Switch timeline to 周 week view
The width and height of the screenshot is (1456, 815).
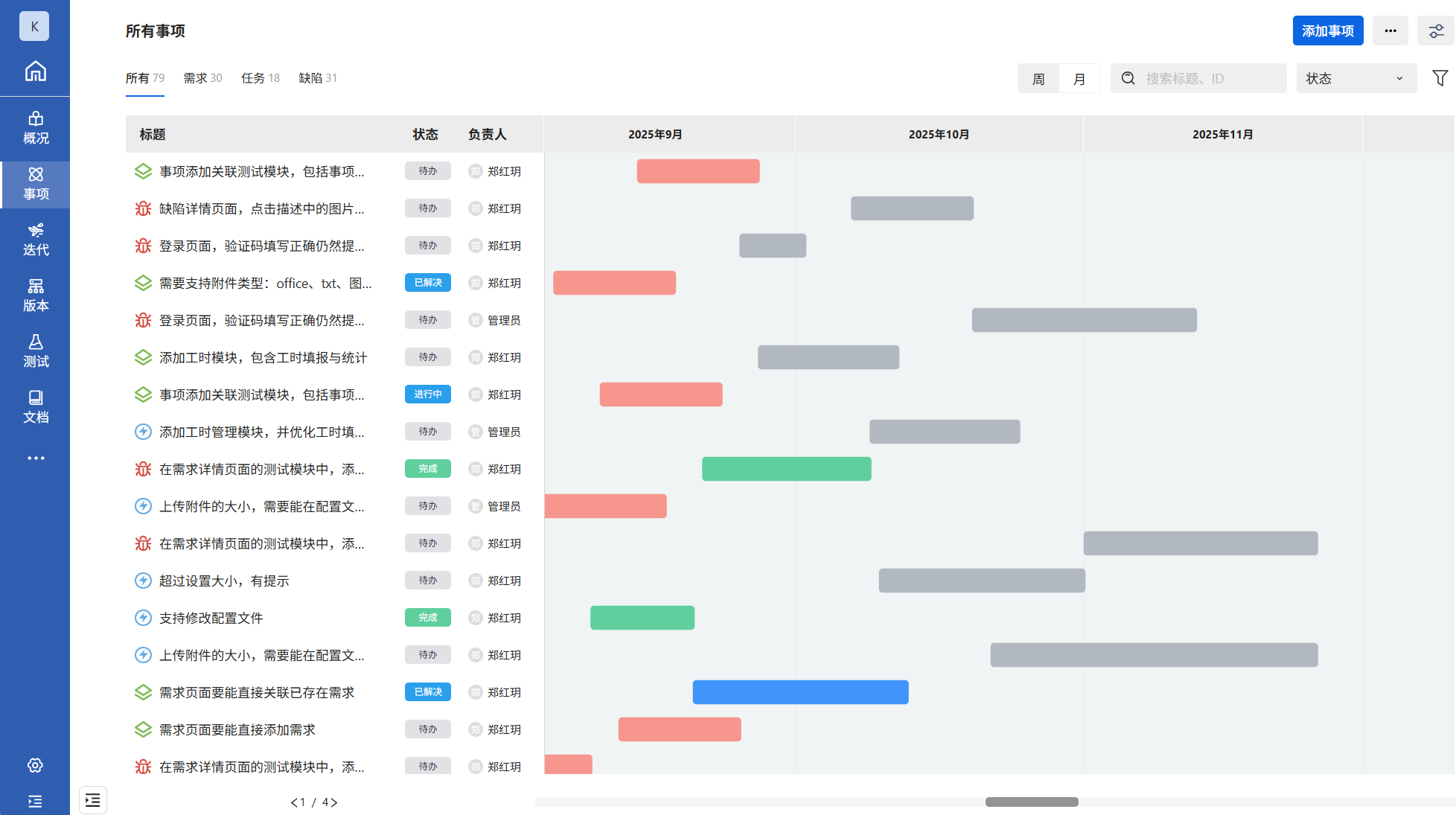point(1038,79)
